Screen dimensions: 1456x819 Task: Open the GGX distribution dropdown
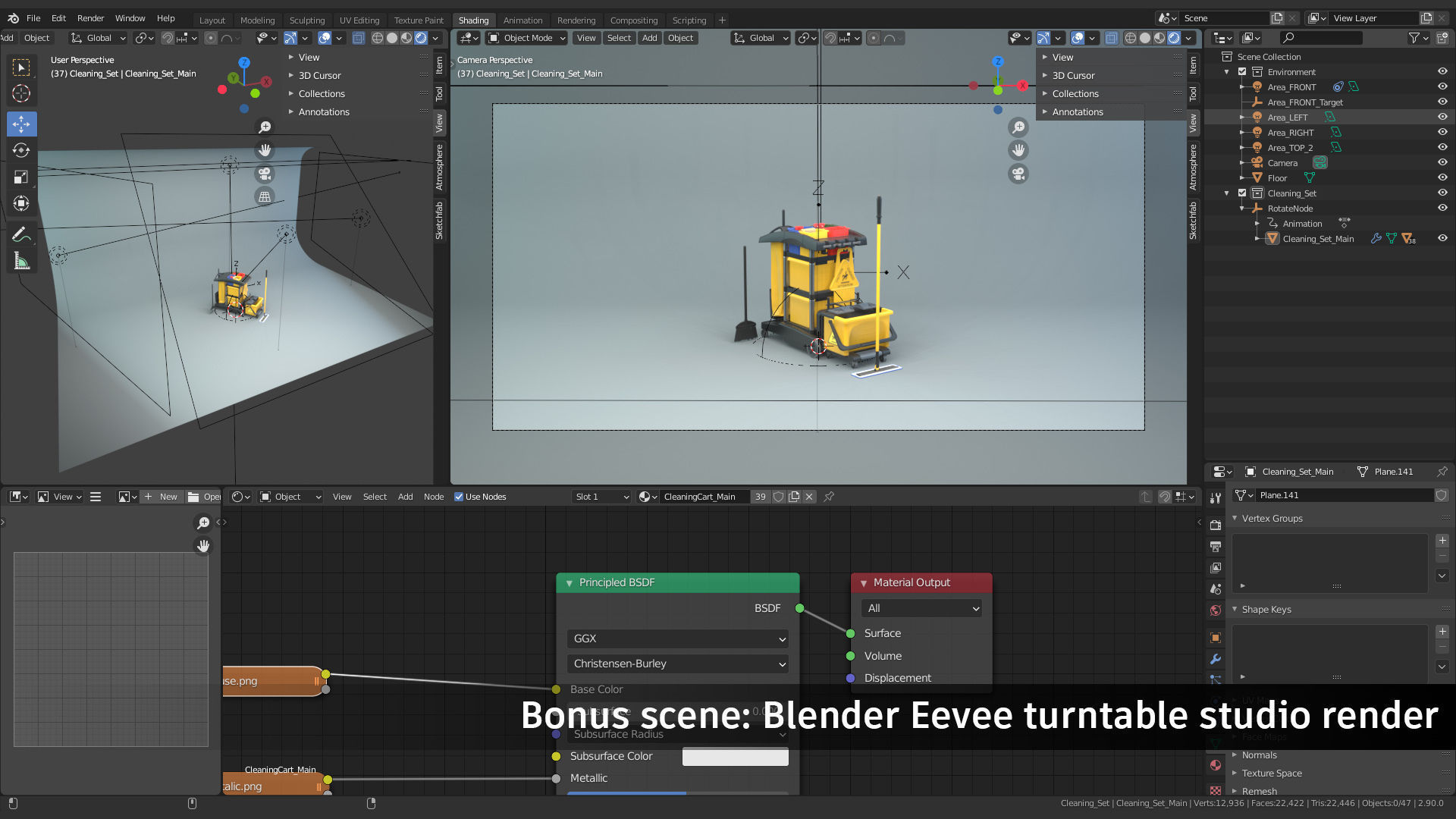[678, 639]
